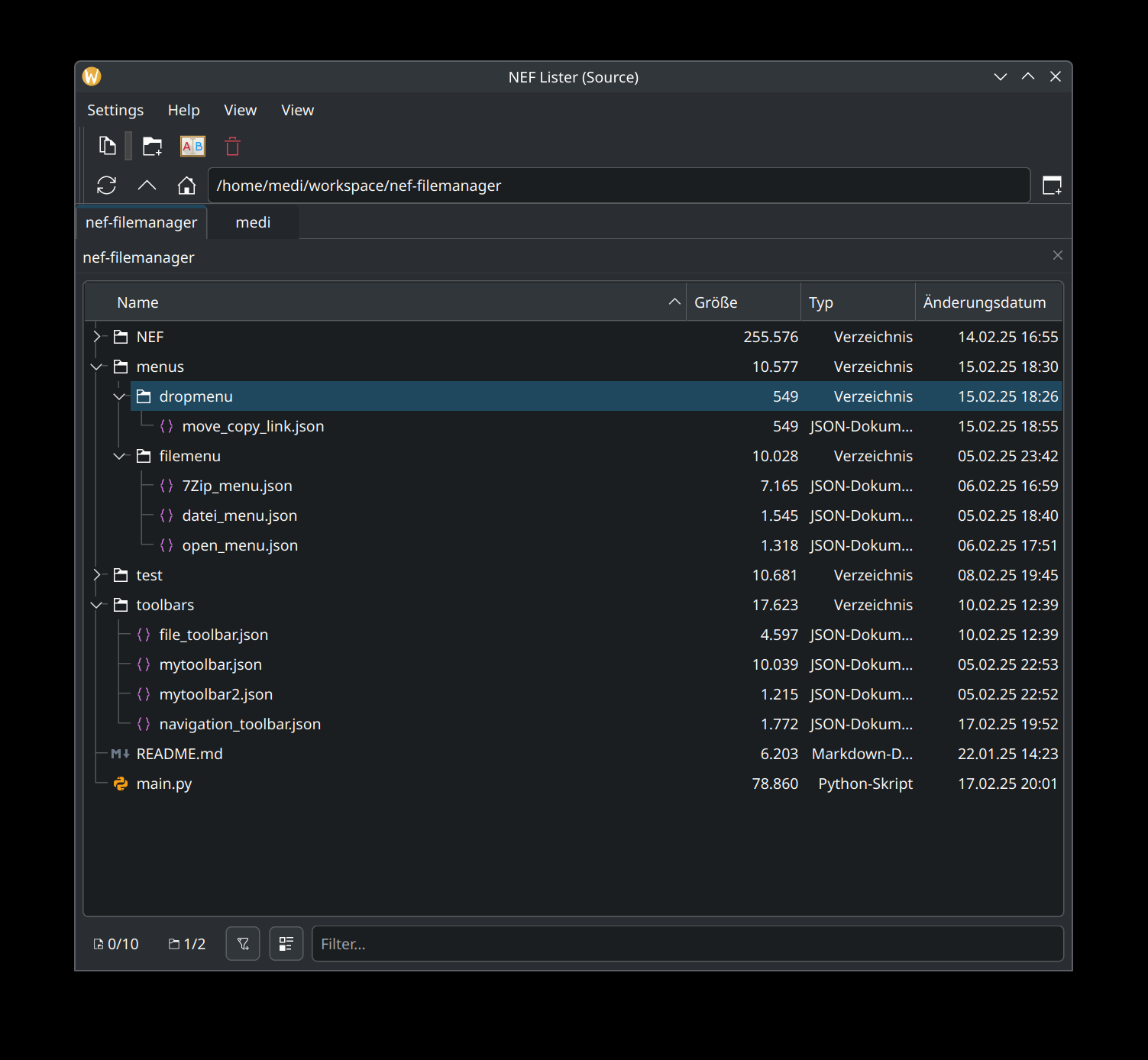Create a new folder via toolbar icon
Viewport: 1148px width, 1060px height.
(153, 146)
